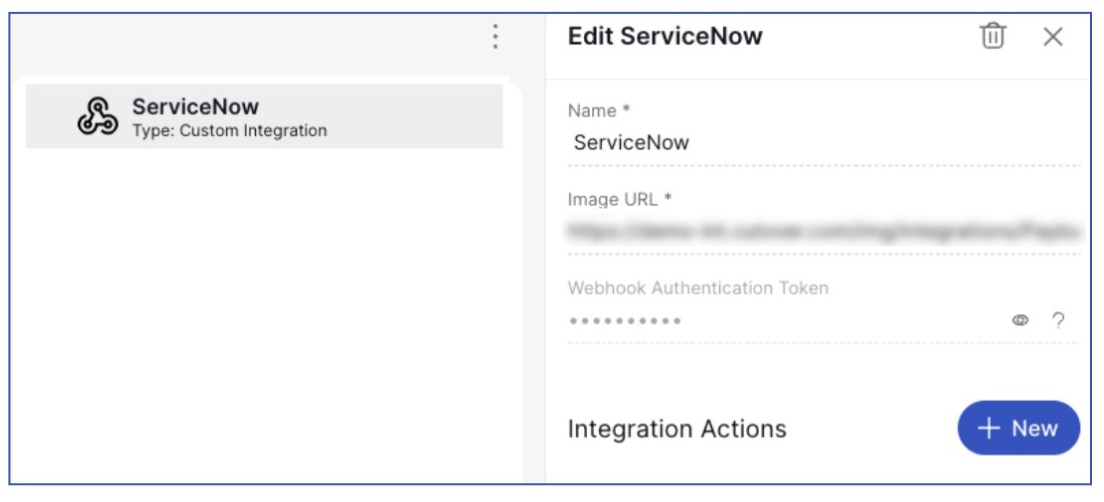This screenshot has width=1104, height=502.
Task: Reveal the webhook token with eye icon
Action: [x=1020, y=320]
